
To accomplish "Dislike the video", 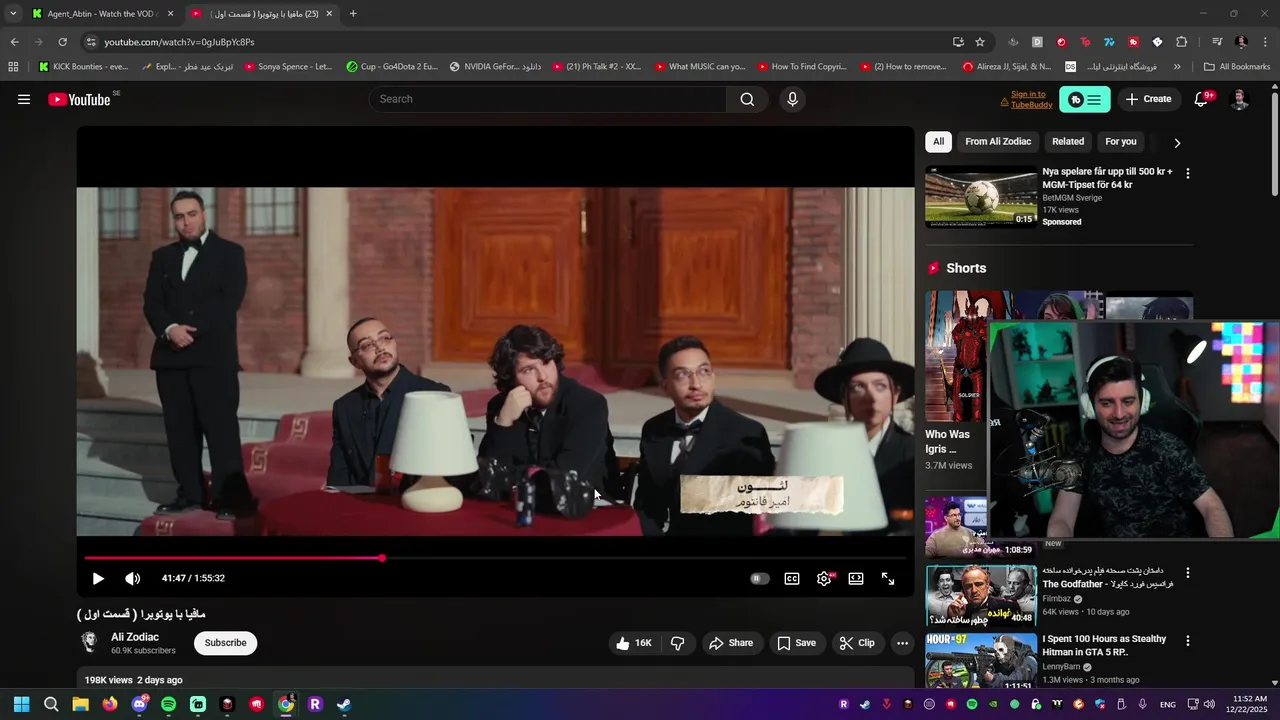I will coord(677,643).
